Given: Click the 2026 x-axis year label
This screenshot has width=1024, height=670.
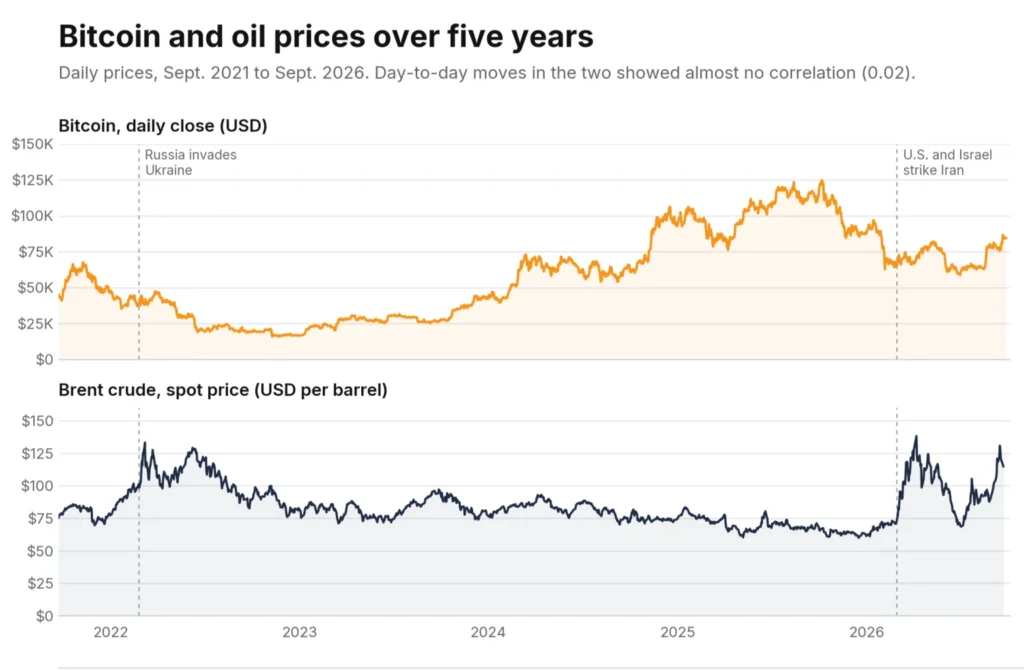Looking at the screenshot, I should [866, 632].
